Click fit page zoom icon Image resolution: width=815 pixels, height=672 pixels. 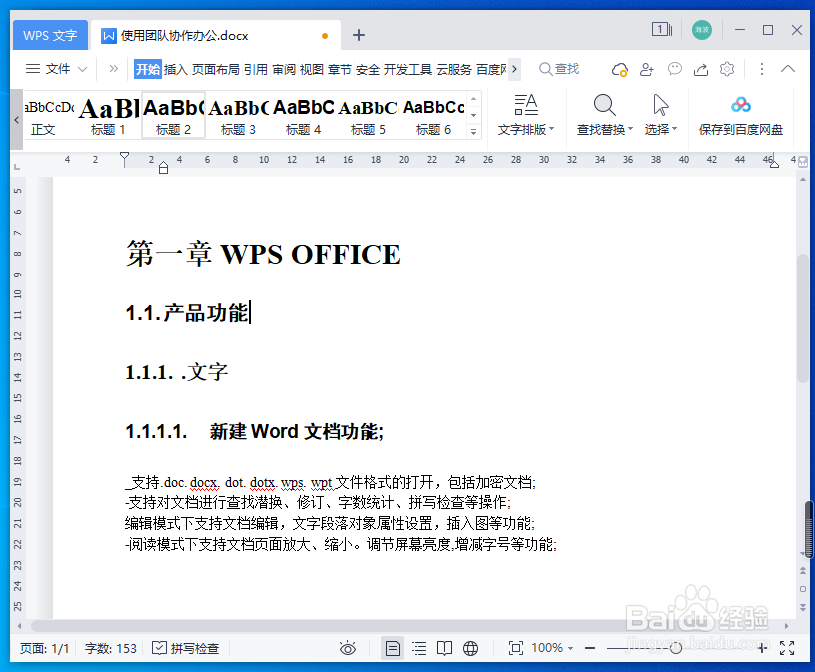[516, 648]
